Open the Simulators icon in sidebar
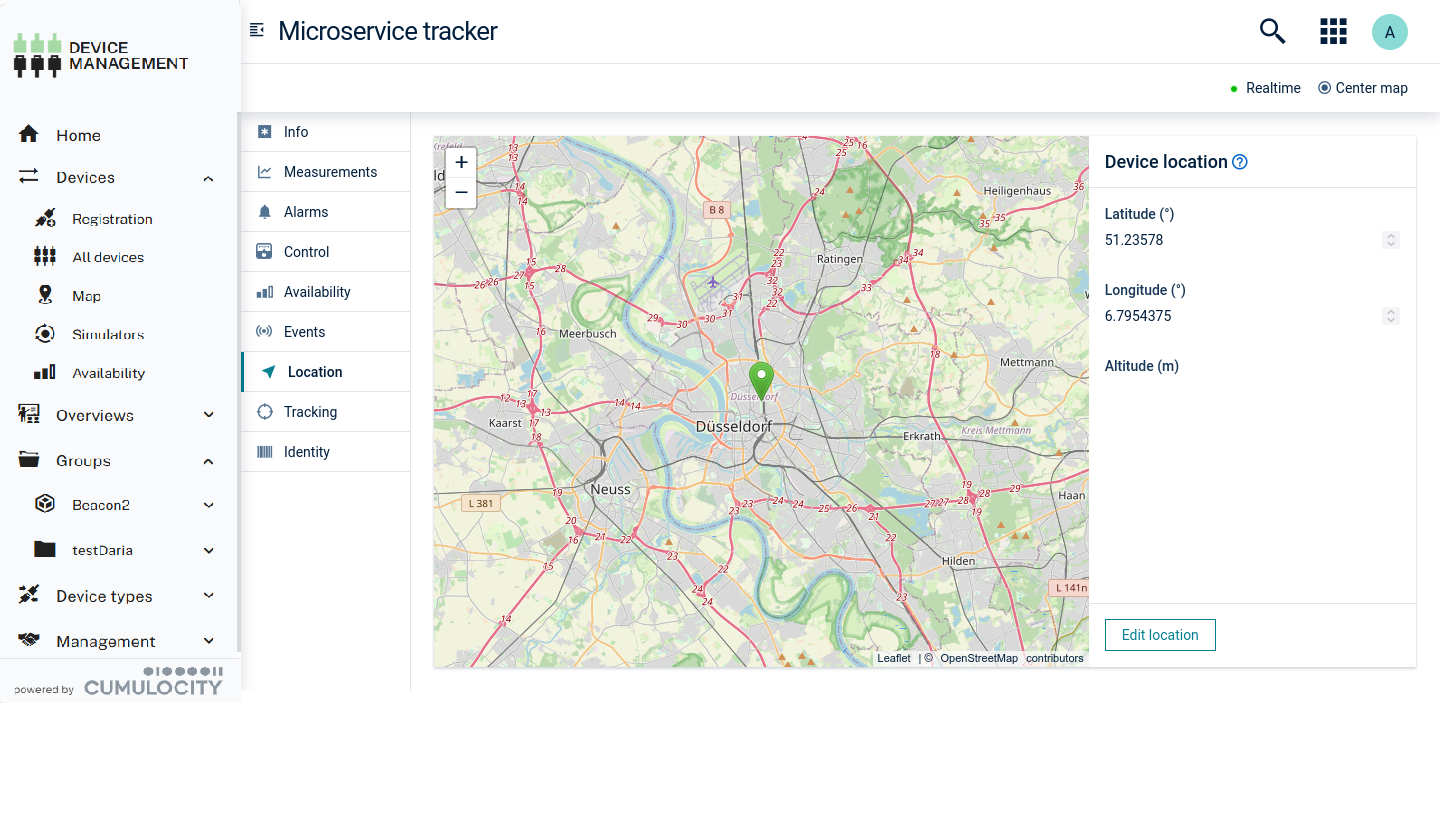The width and height of the screenshot is (1440, 816). pyautogui.click(x=44, y=333)
